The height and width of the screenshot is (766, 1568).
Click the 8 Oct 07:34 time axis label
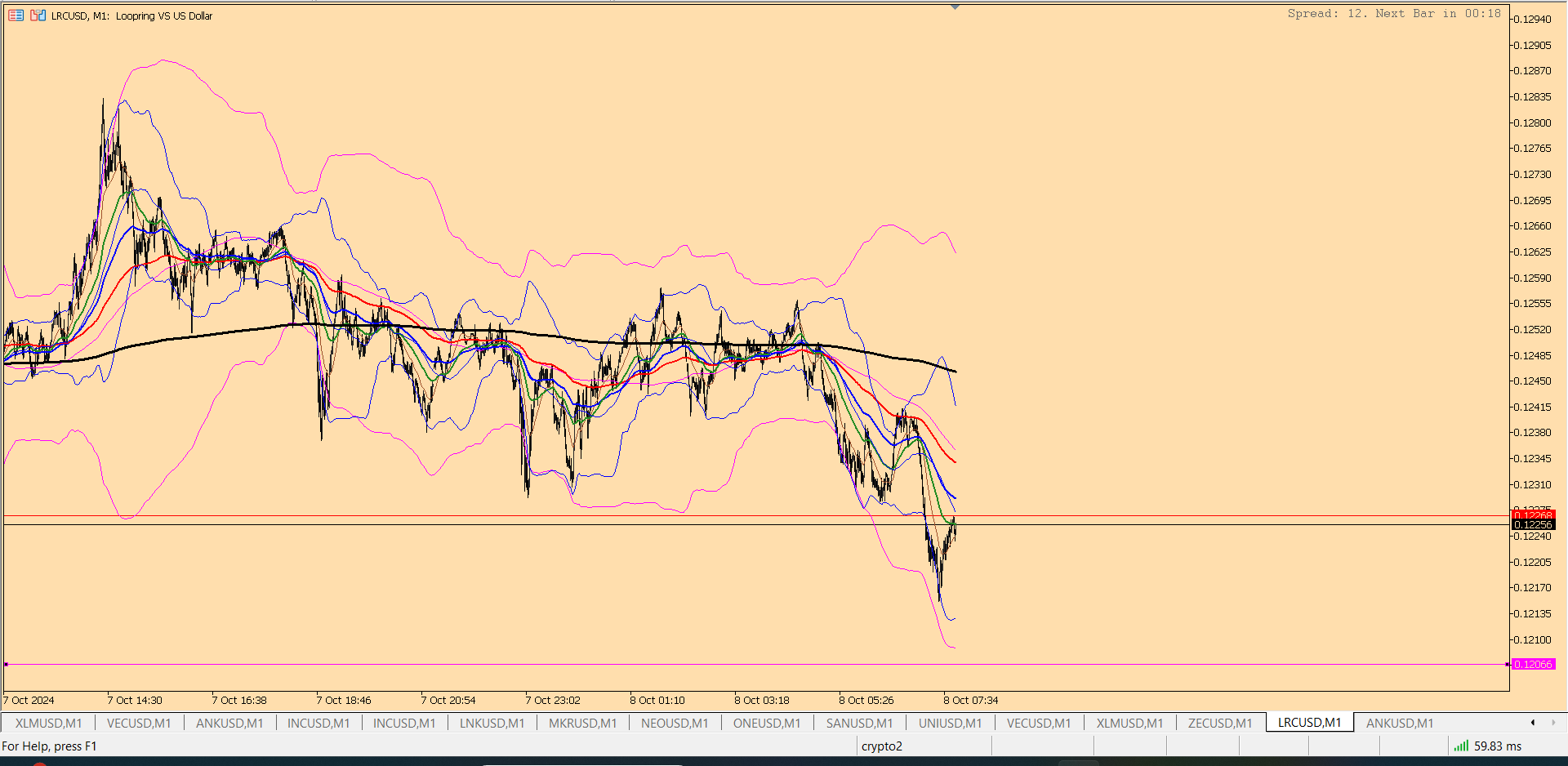(971, 700)
